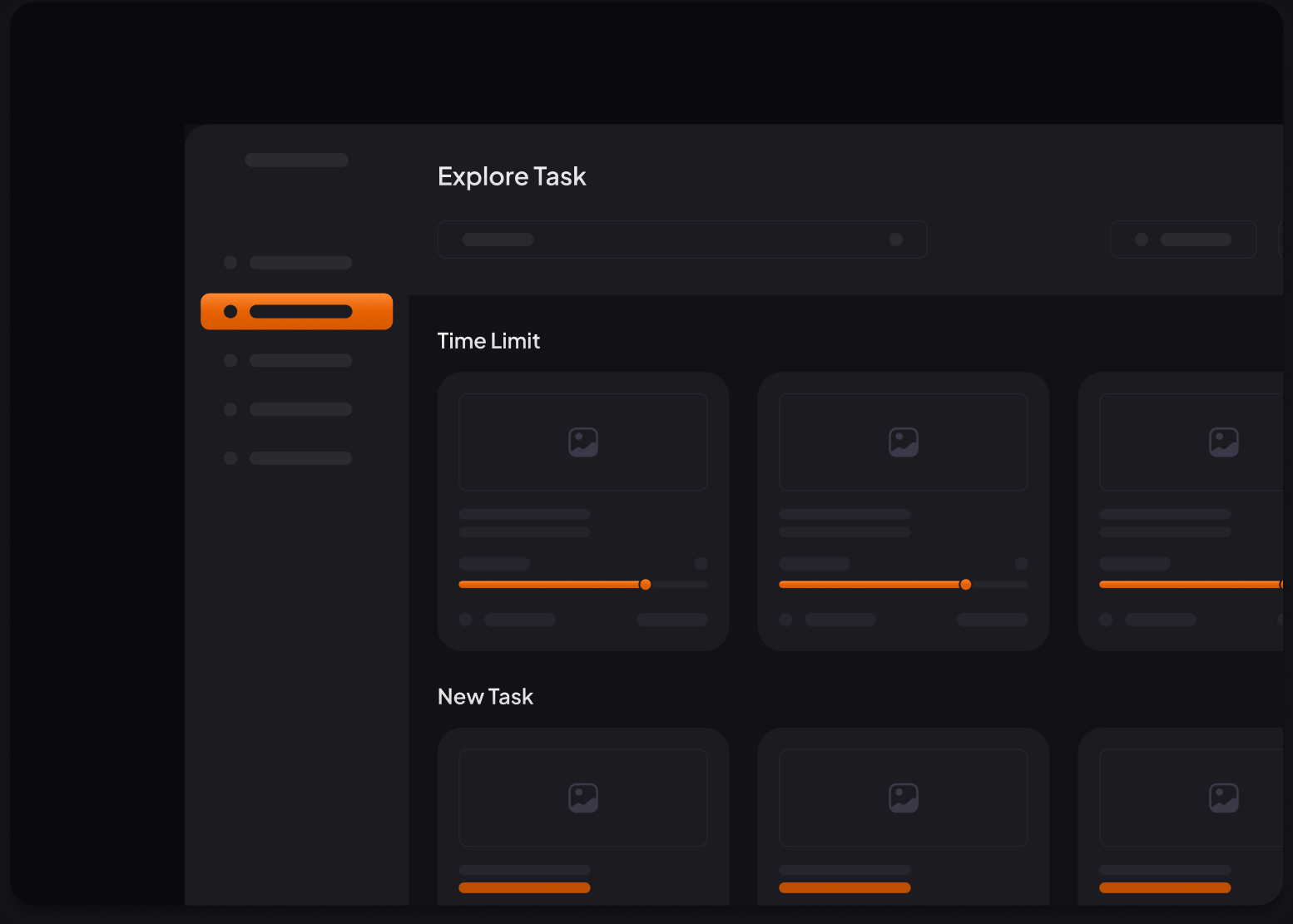The image size is (1293, 924).
Task: Click the image placeholder icon in second Time Limit card
Action: (x=904, y=442)
